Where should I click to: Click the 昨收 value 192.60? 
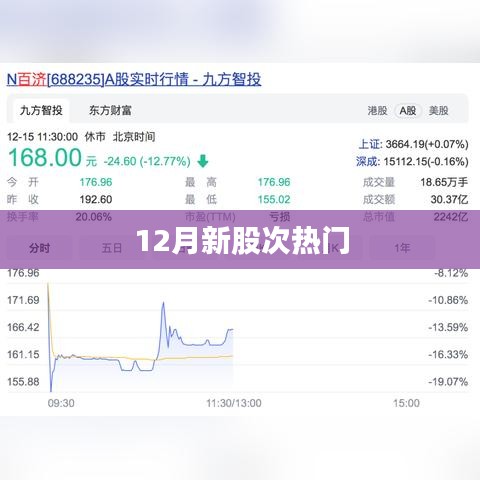(96, 199)
